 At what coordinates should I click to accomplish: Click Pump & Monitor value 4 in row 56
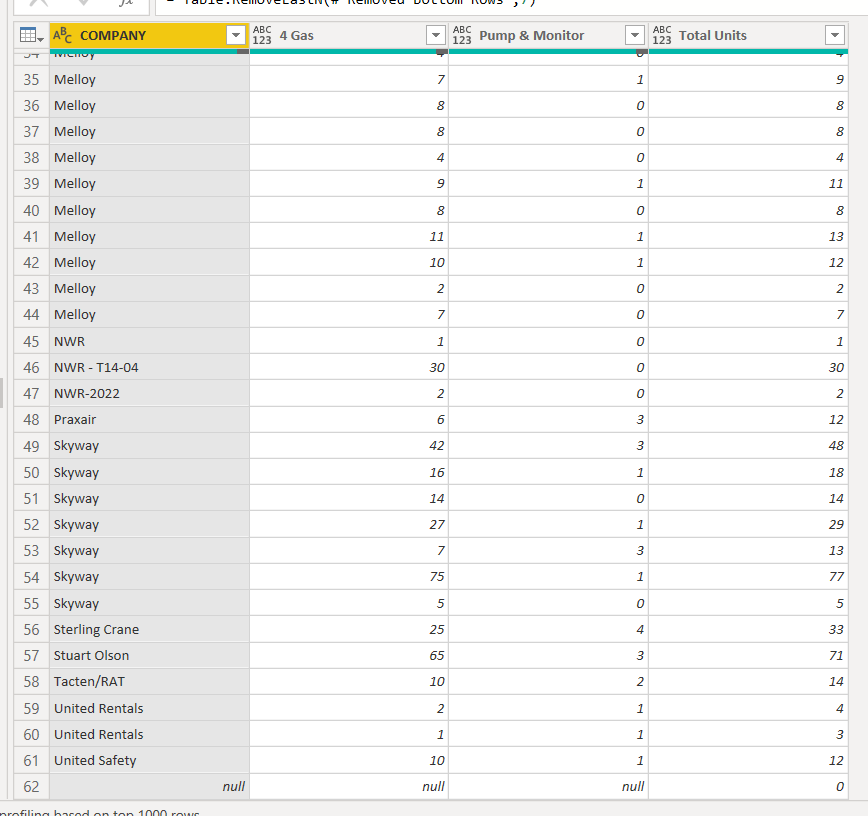click(x=549, y=629)
